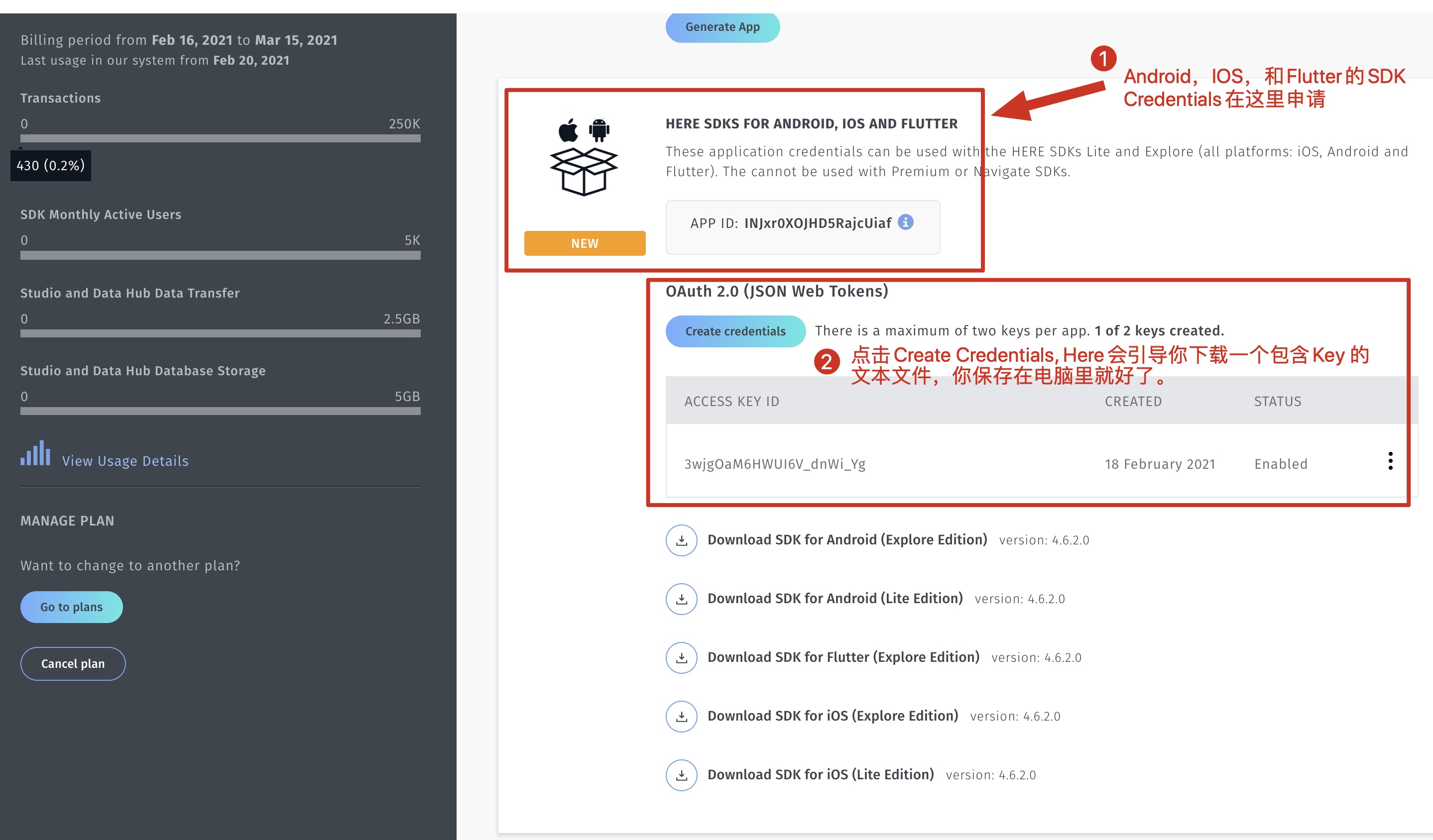This screenshot has height=840, width=1433.
Task: Click Download SDK for Flutter (Explore Edition) text
Action: coord(843,657)
